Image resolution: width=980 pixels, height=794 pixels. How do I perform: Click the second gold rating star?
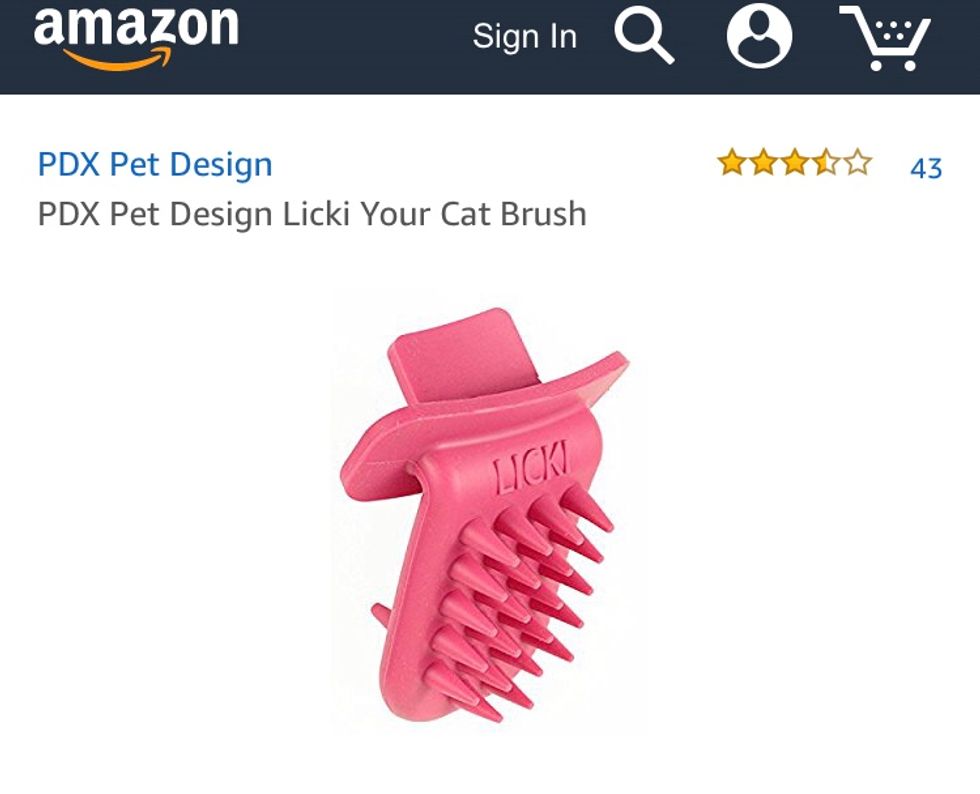[x=763, y=163]
